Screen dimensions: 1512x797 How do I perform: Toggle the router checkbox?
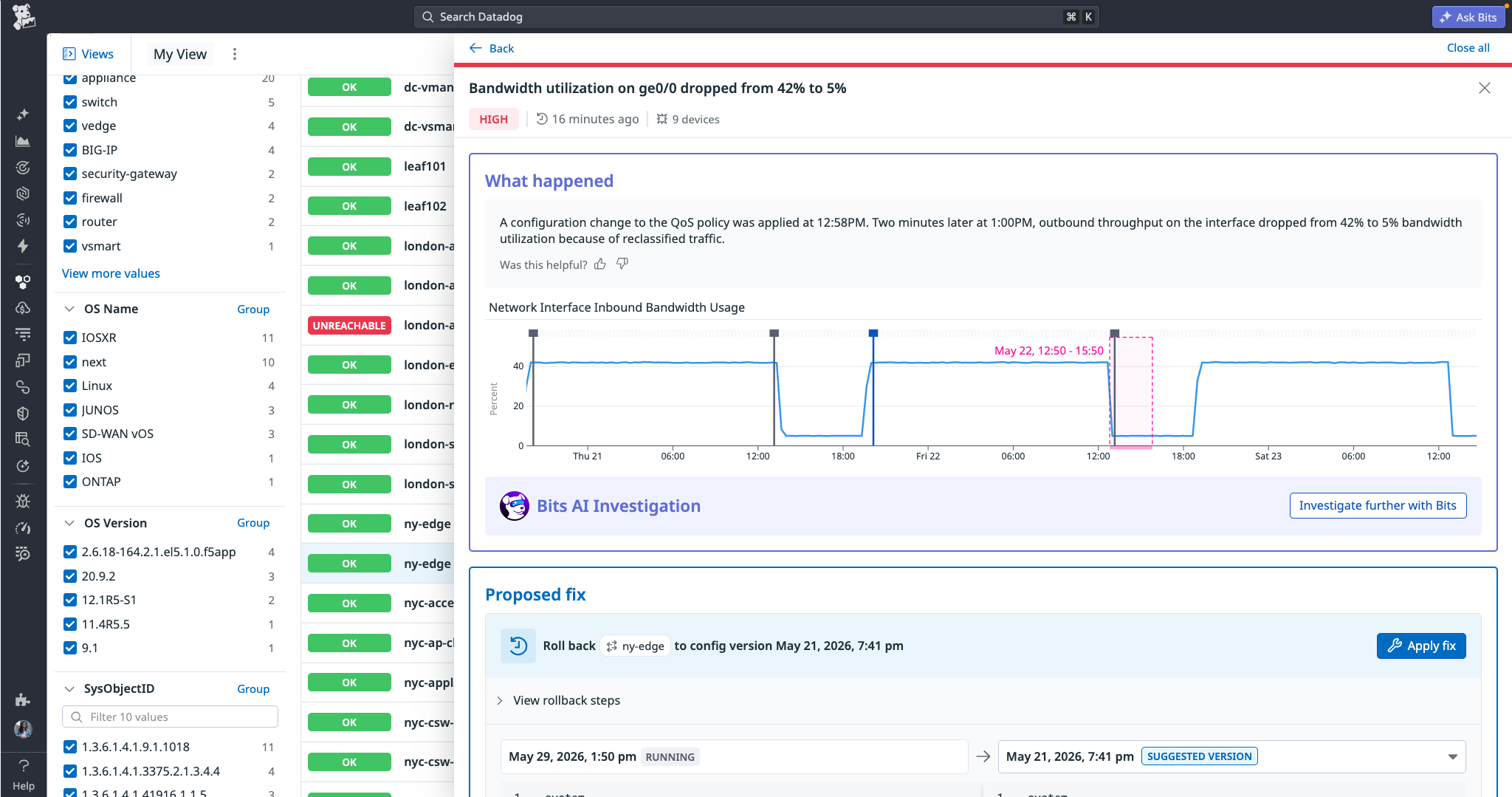click(x=70, y=222)
